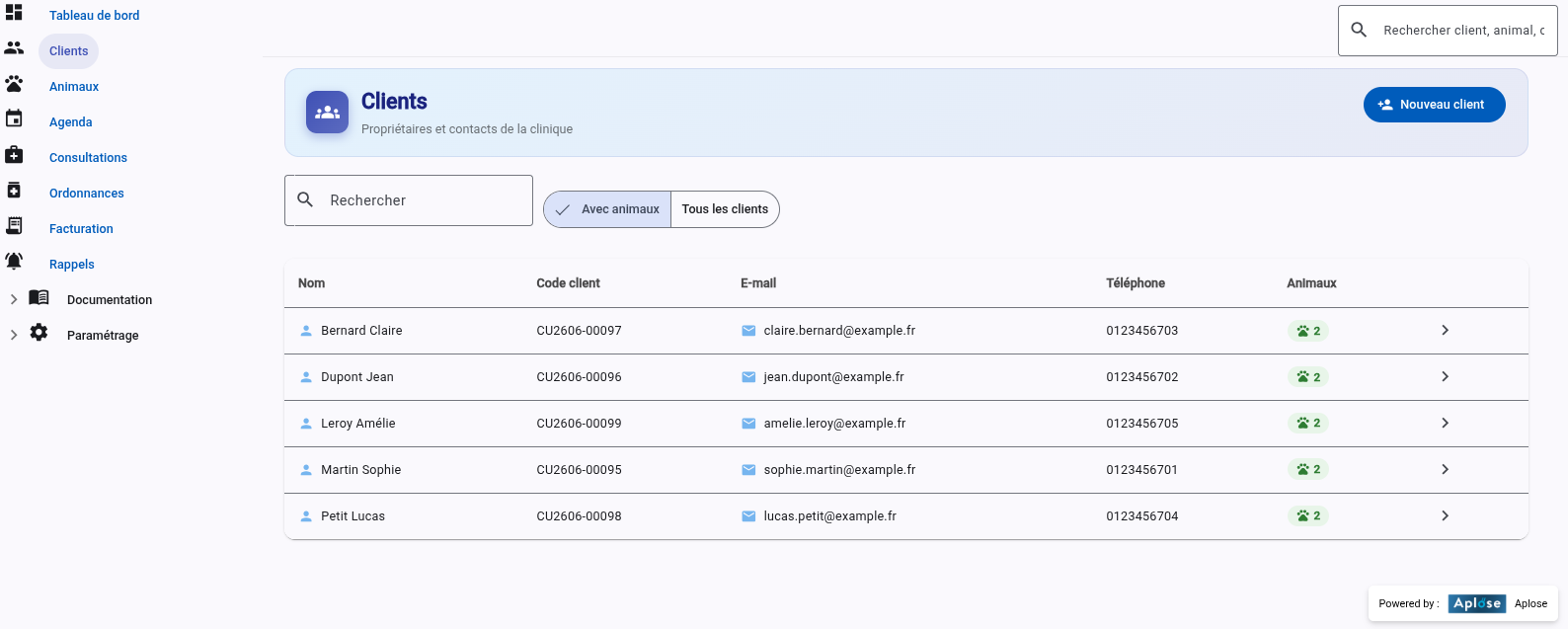Image resolution: width=1568 pixels, height=629 pixels.
Task: Select the Avec animaux filter
Action: 607,209
